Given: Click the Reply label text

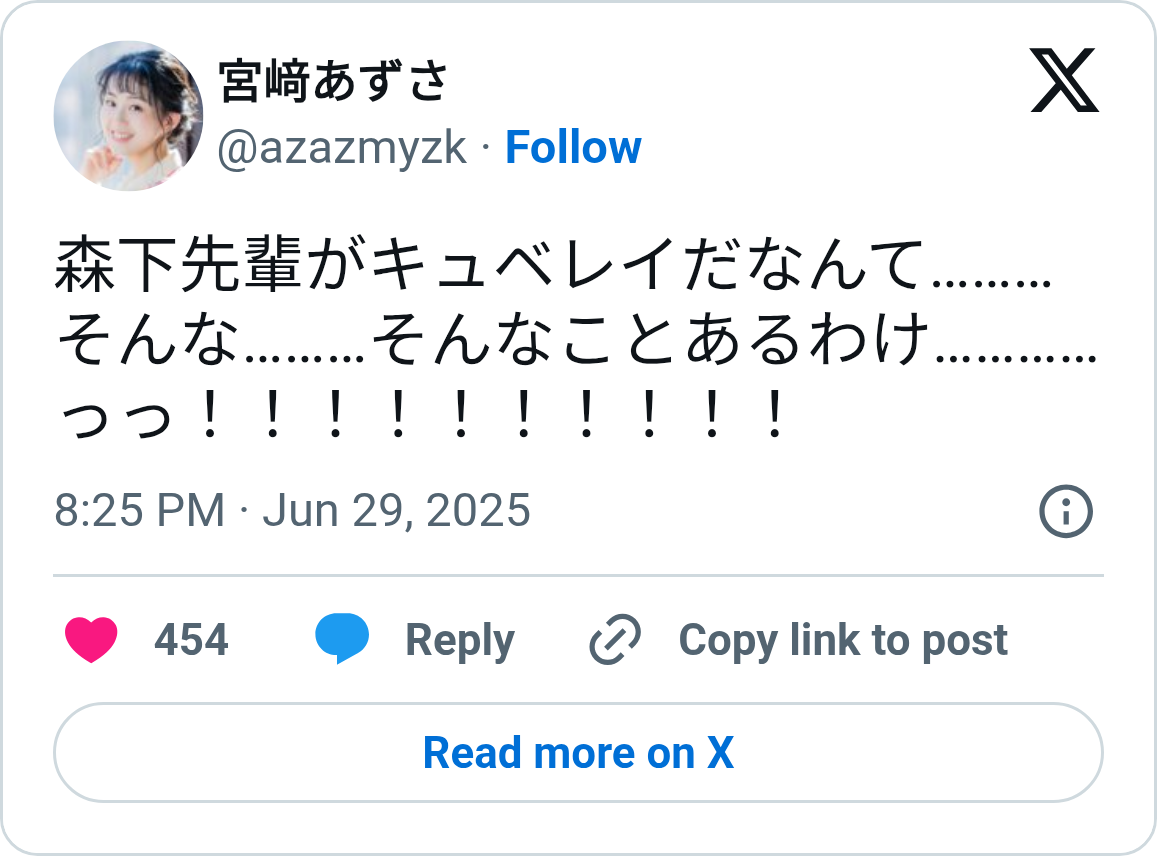Looking at the screenshot, I should coord(460,640).
